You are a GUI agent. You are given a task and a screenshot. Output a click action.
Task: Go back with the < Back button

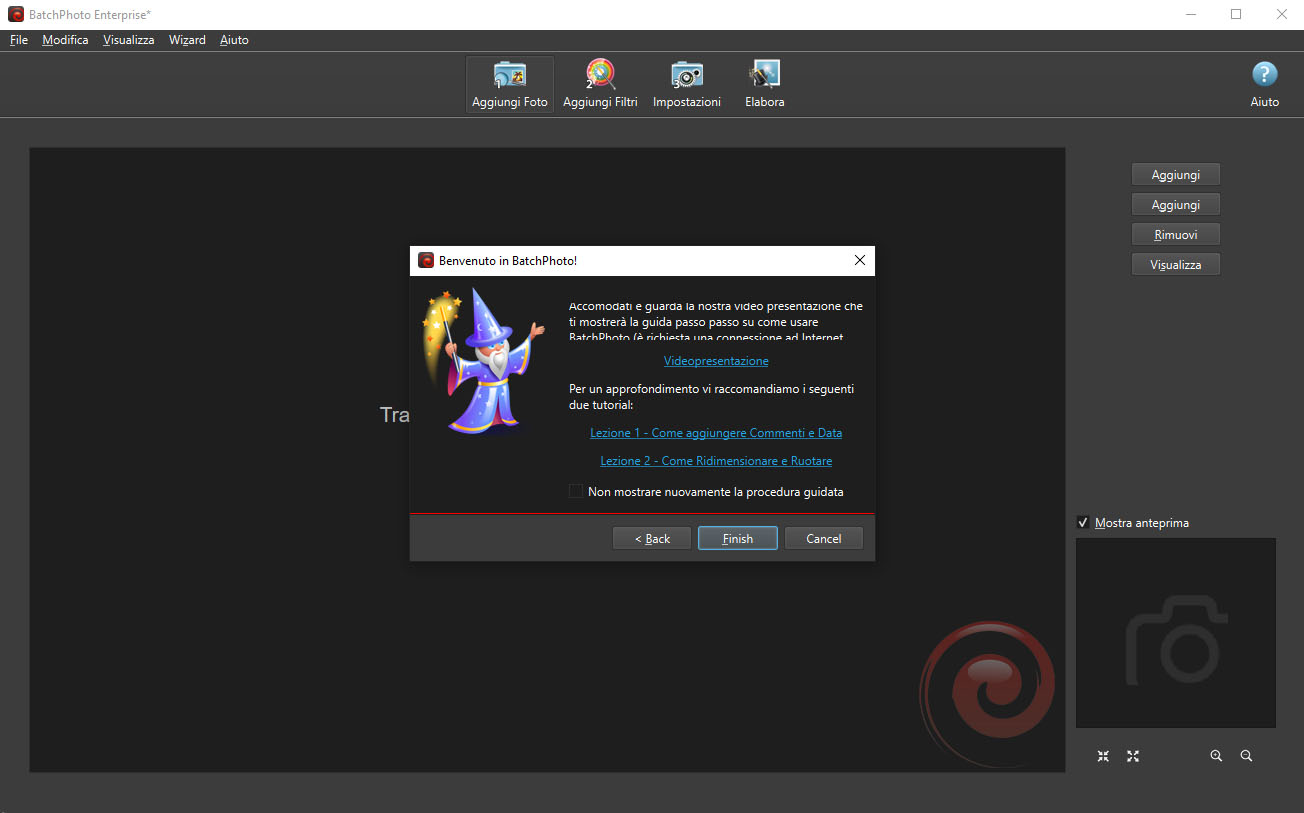click(x=652, y=538)
